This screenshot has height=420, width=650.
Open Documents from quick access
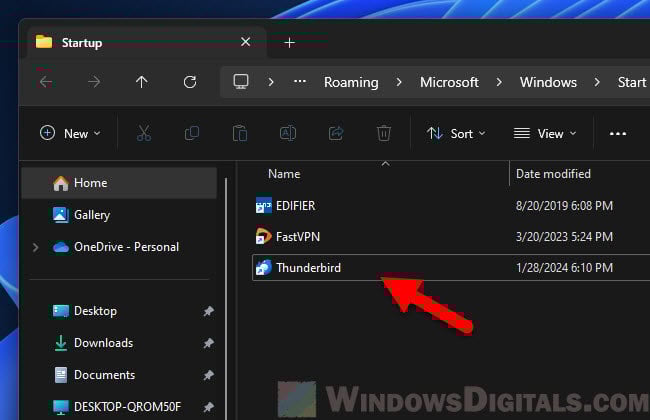pos(95,375)
